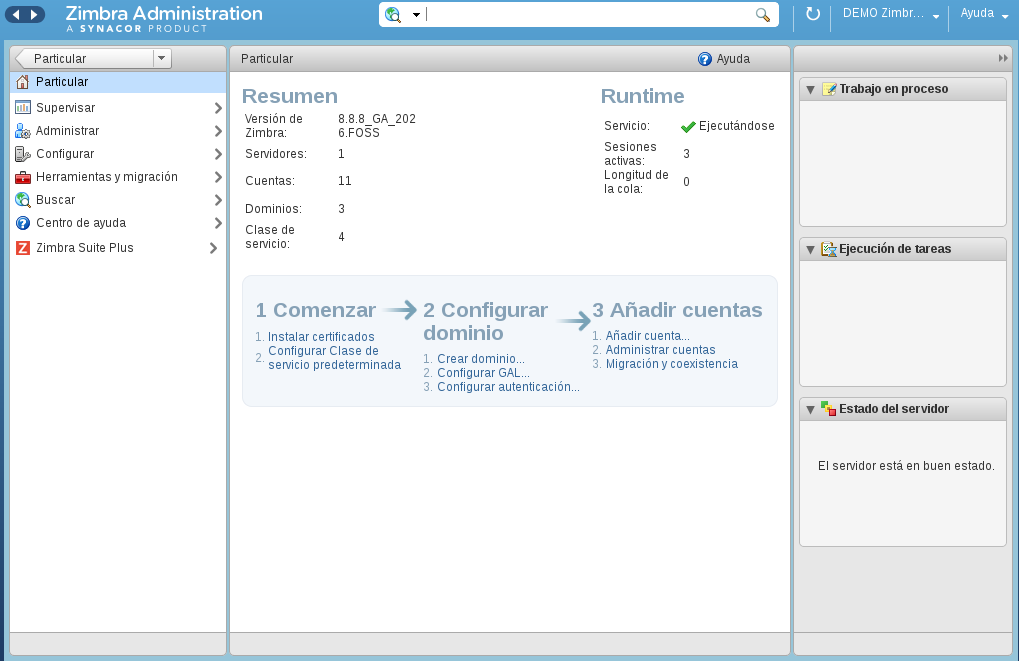This screenshot has height=661, width=1019.
Task: Click the Ejecución de tareas checklist icon
Action: click(829, 249)
